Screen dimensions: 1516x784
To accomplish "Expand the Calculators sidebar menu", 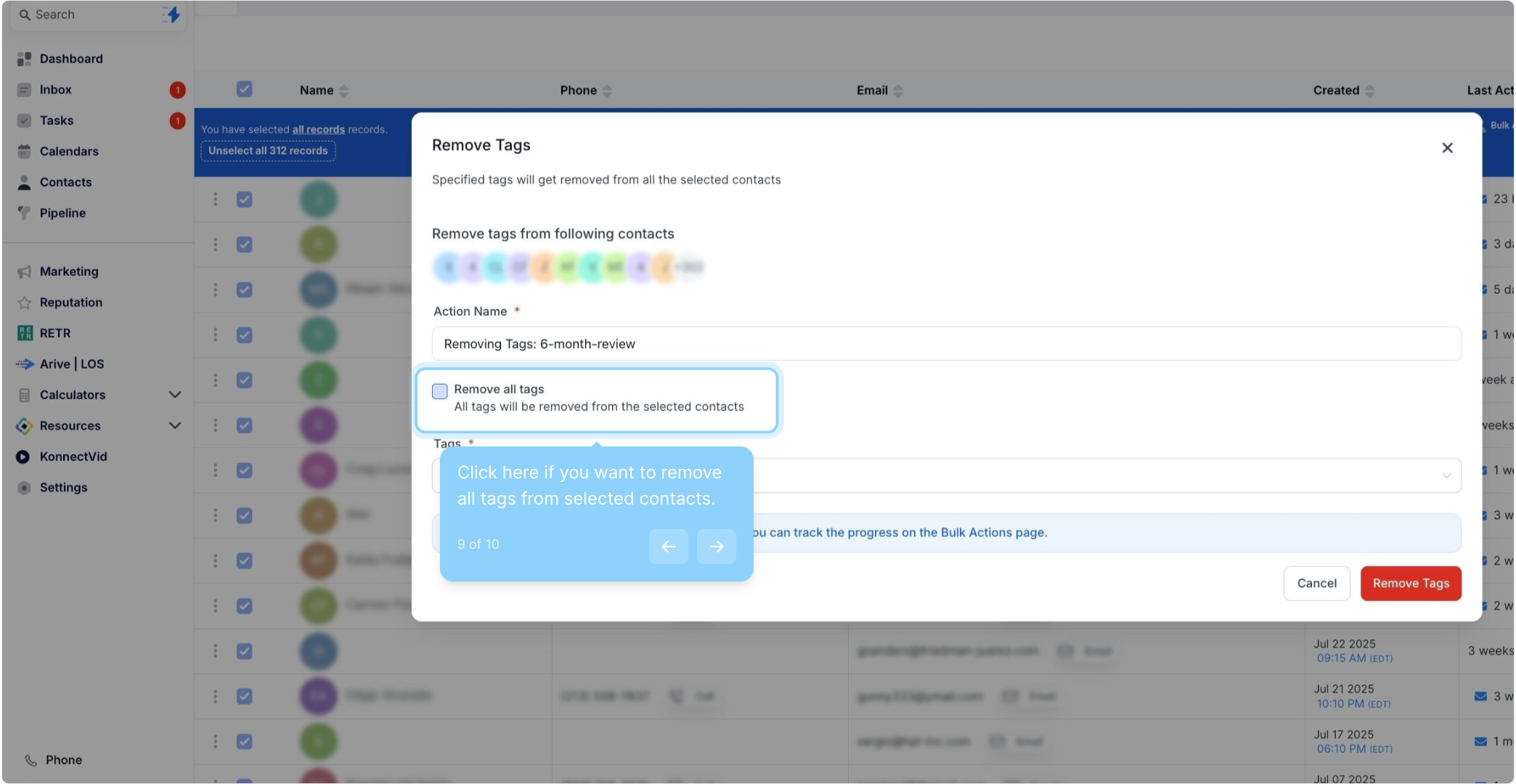I will [174, 395].
